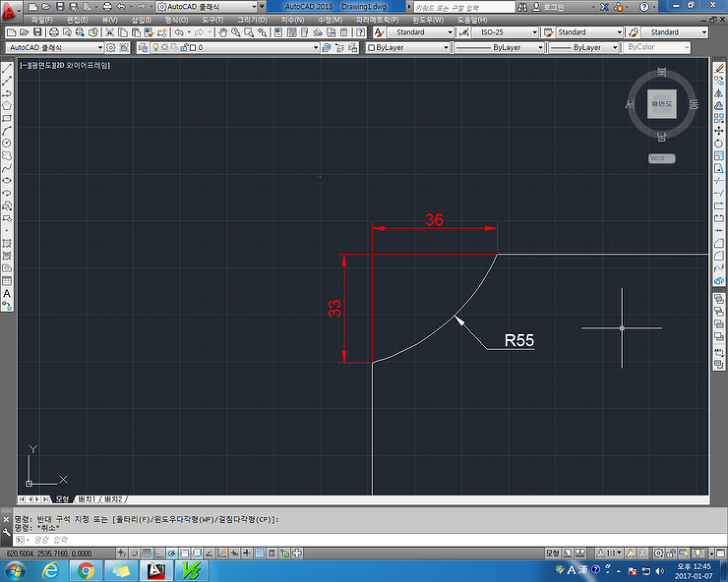Click the Rotate tool in the modify toolbar
This screenshot has width=728, height=582.
coord(719,143)
